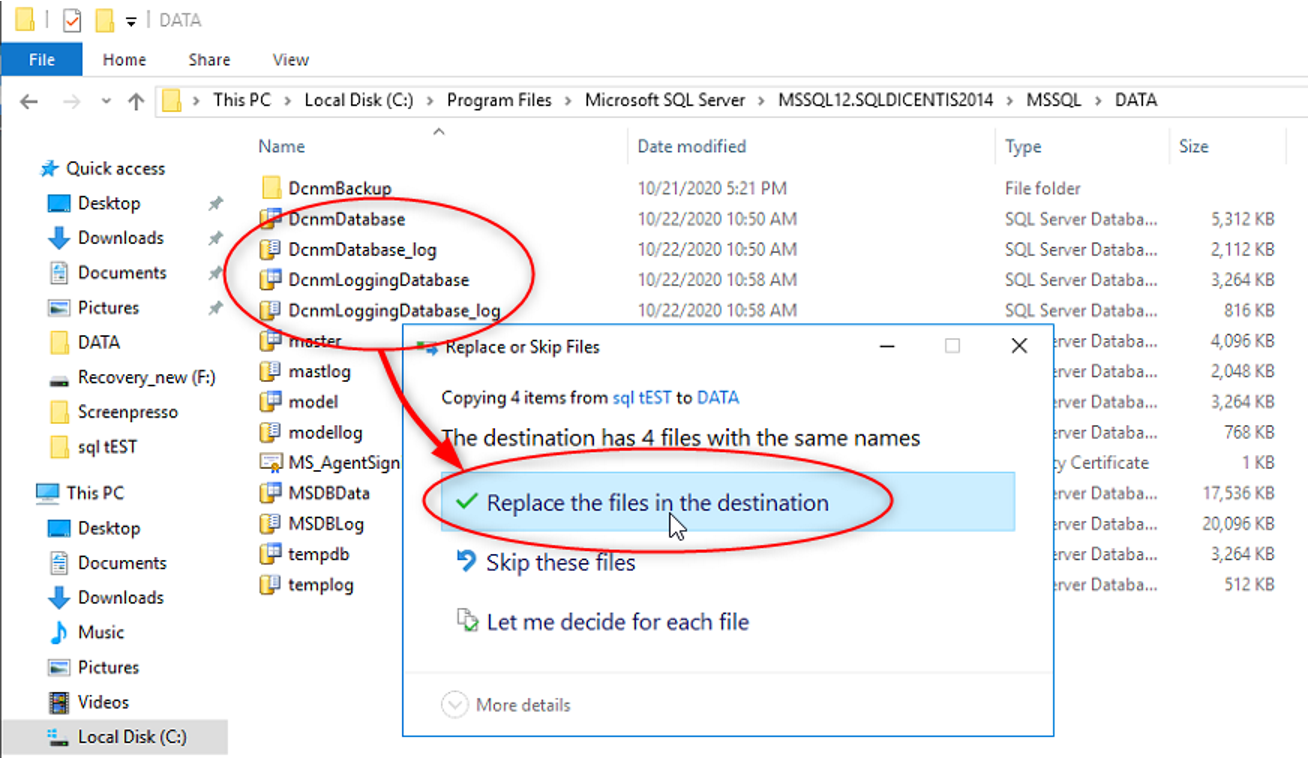Select Local Disk (C:) in navigation pane
The height and width of the screenshot is (758, 1308).
point(132,737)
